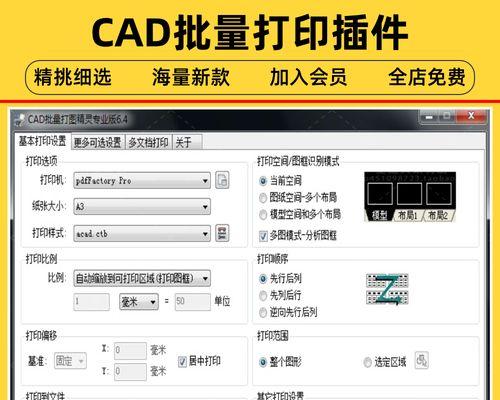Toggle the 多图模式-分析图框 checkbox
The image size is (500, 400).
[x=263, y=236]
